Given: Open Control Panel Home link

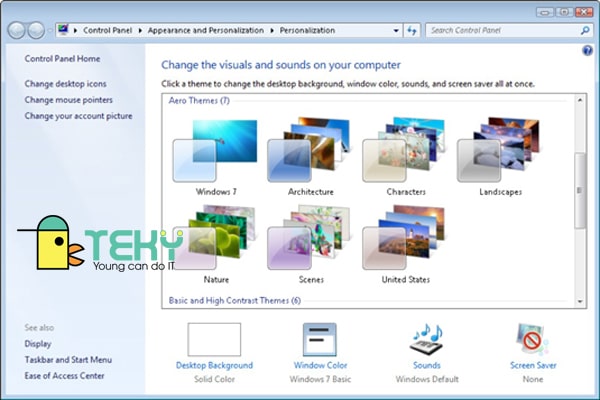Looking at the screenshot, I should tap(62, 59).
